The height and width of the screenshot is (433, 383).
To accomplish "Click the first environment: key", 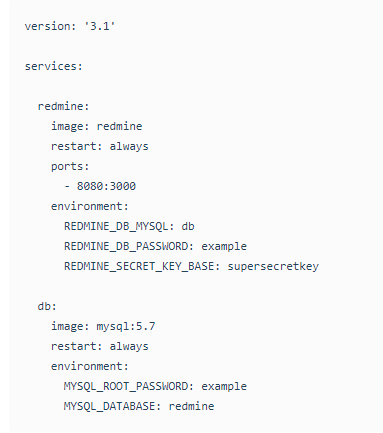I will tap(90, 206).
